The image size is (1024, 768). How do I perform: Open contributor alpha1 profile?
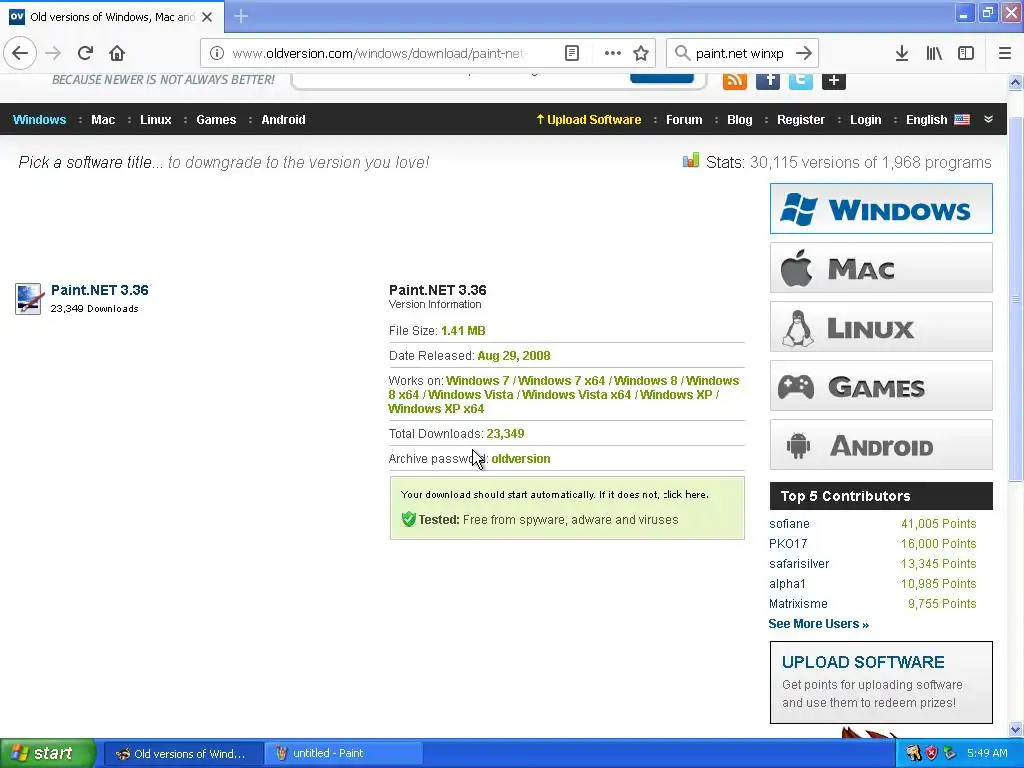[x=787, y=584]
